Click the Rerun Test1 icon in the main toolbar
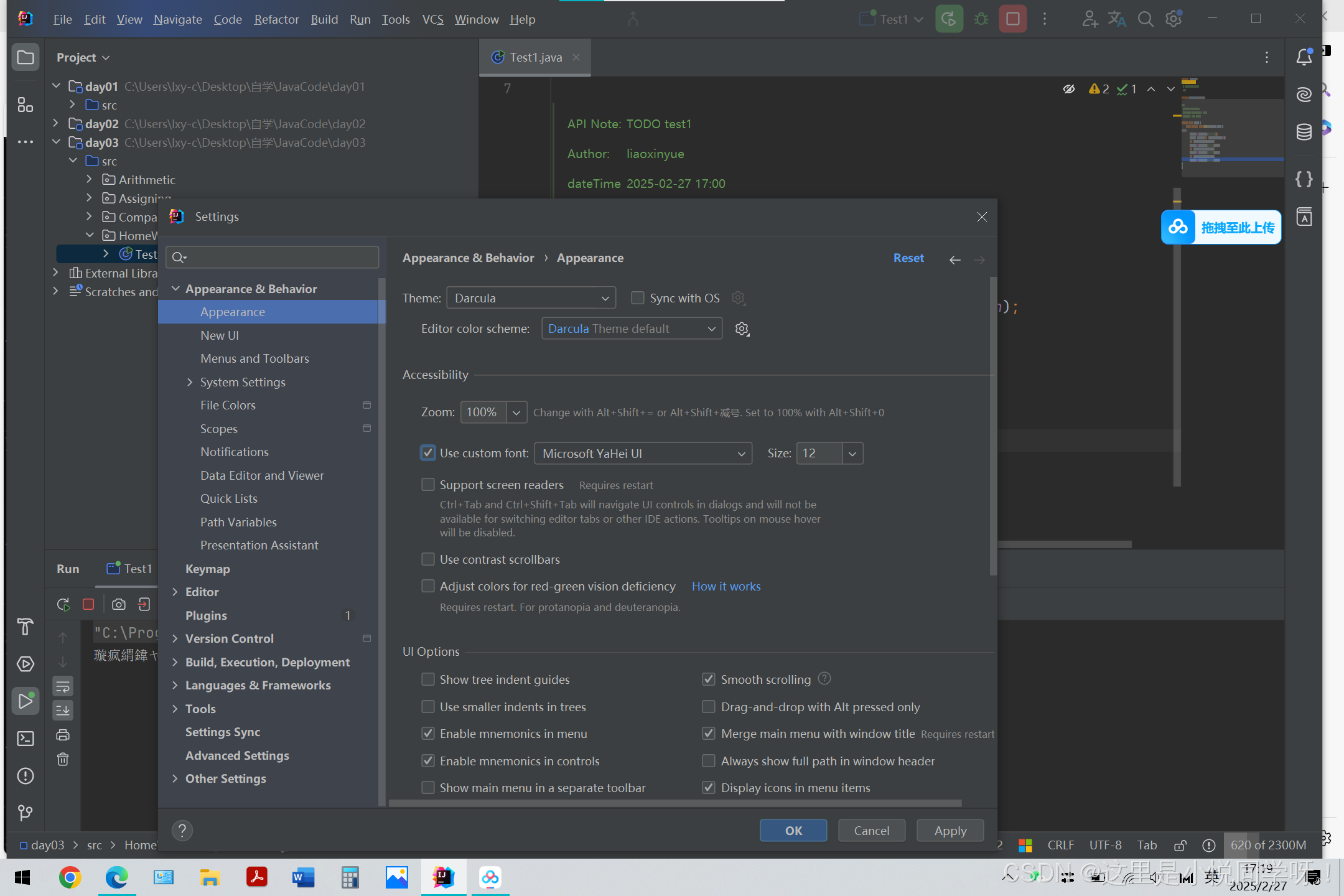 [x=949, y=19]
